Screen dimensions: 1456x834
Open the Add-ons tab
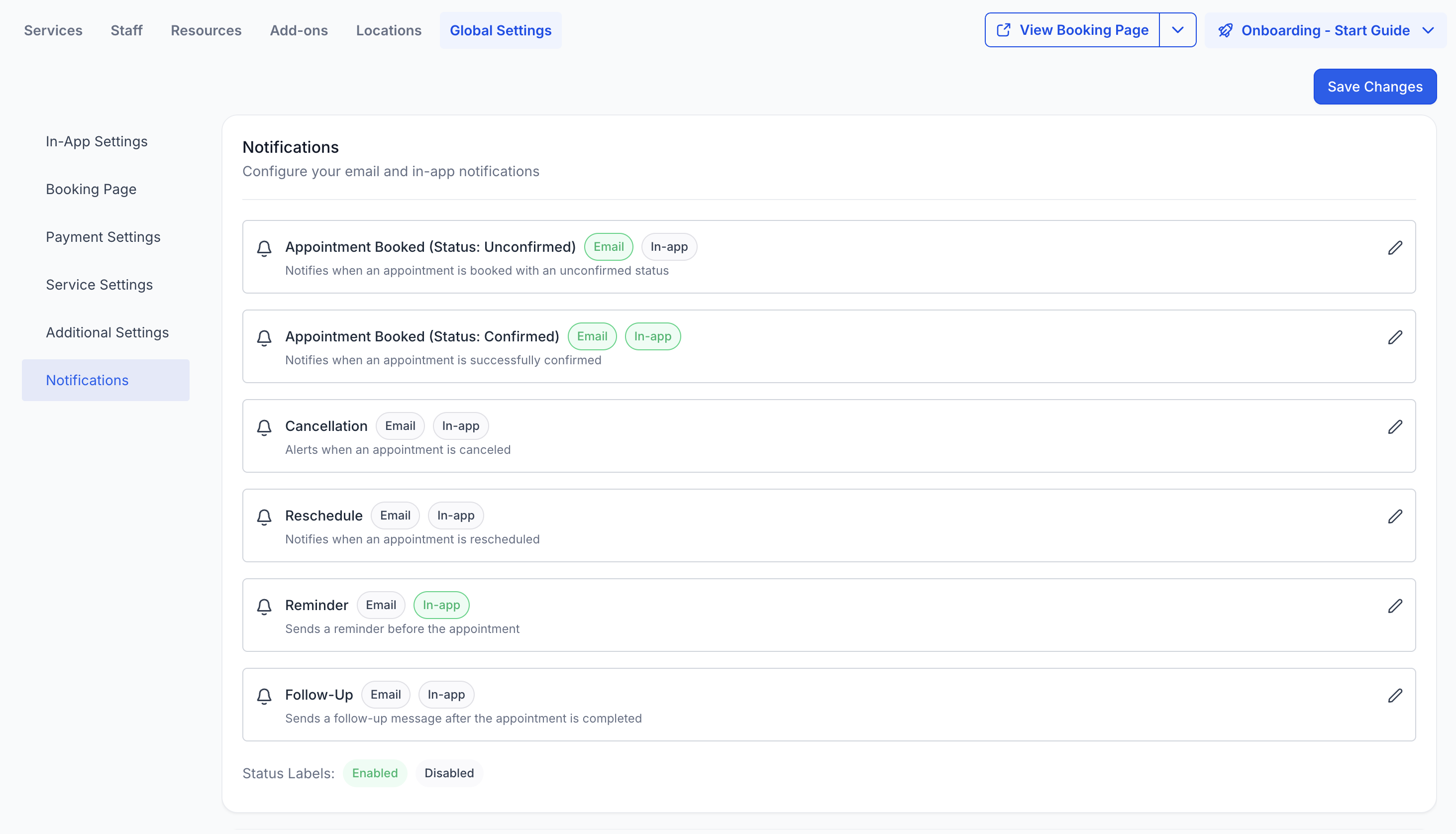coord(299,30)
